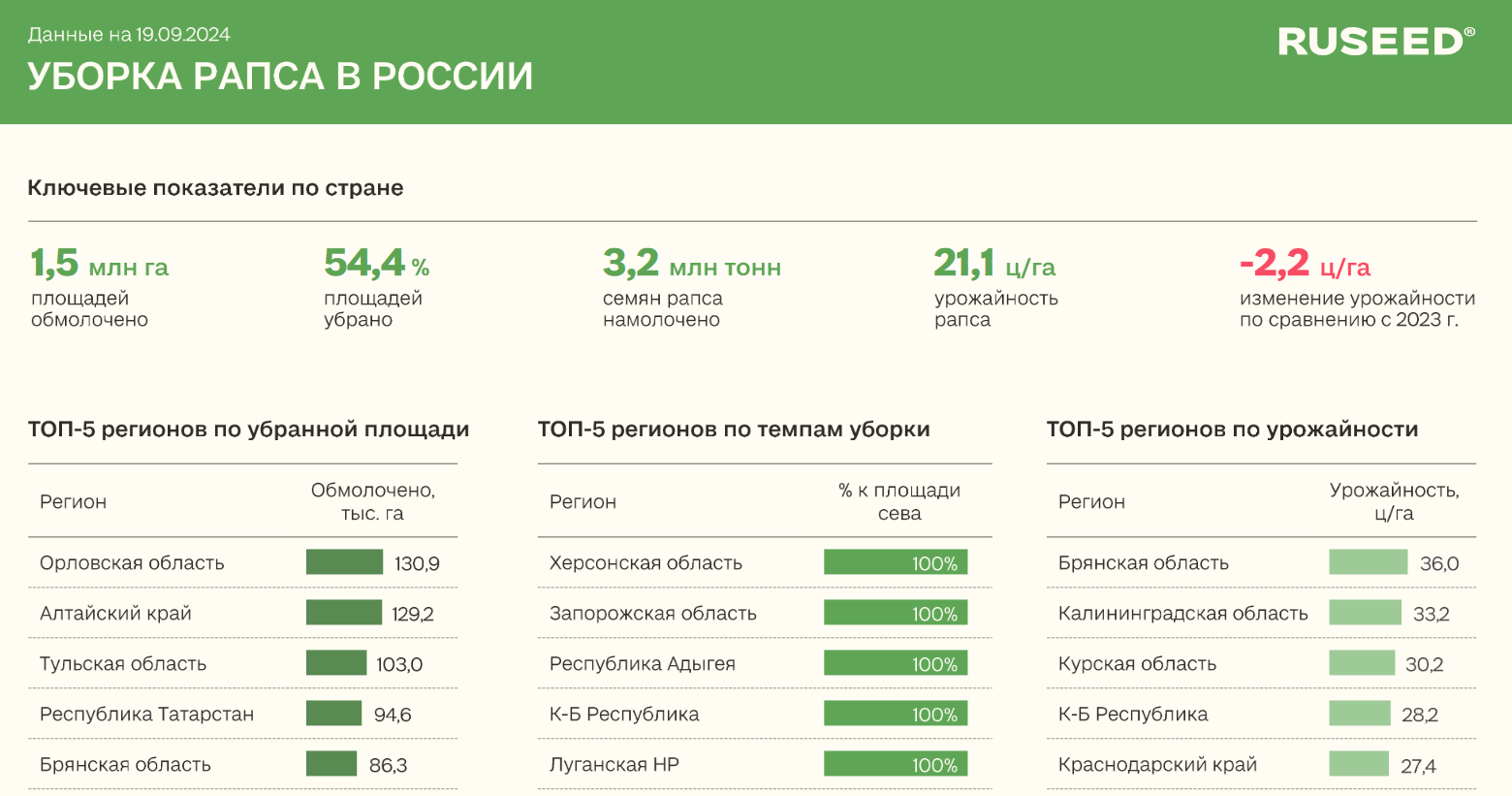The image size is (1512, 796).
Task: Select the Луганская НР row label
Action: pyautogui.click(x=614, y=765)
